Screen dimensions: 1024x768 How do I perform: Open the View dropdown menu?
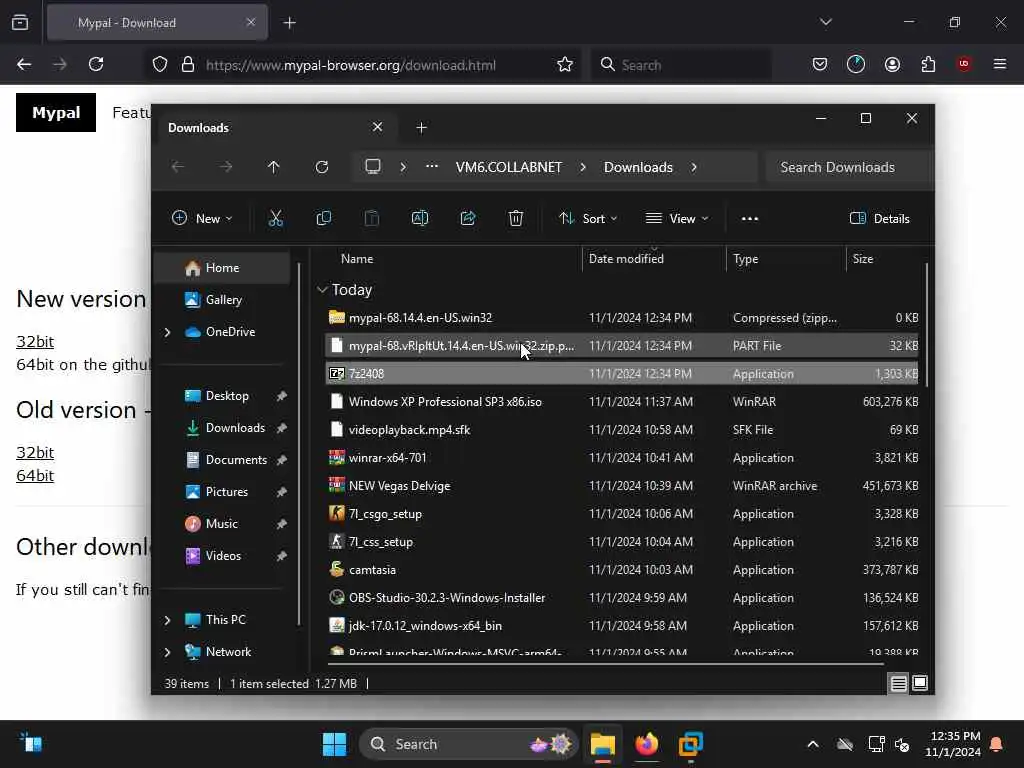point(677,219)
